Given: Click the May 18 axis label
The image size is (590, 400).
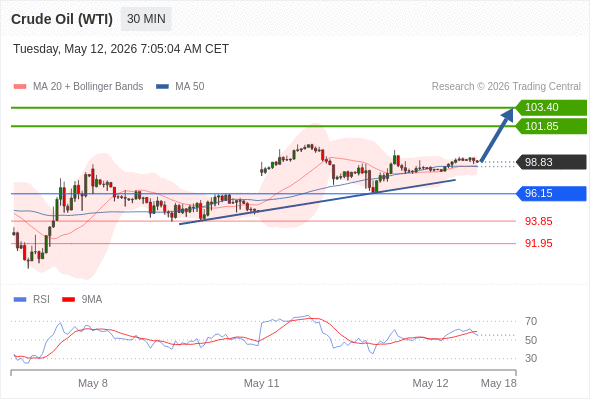Looking at the screenshot, I should 499,383.
